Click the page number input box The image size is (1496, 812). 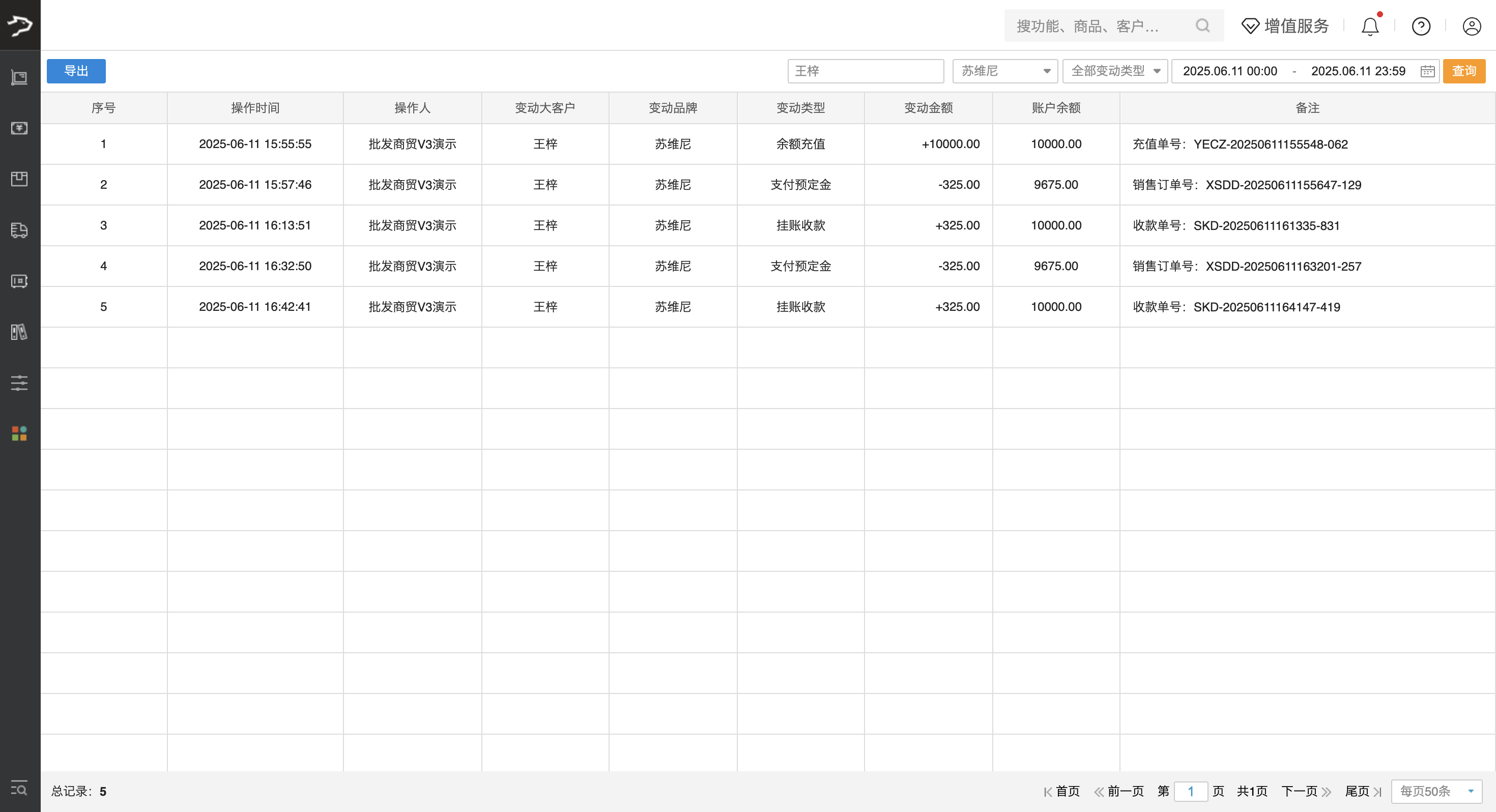(x=1191, y=791)
